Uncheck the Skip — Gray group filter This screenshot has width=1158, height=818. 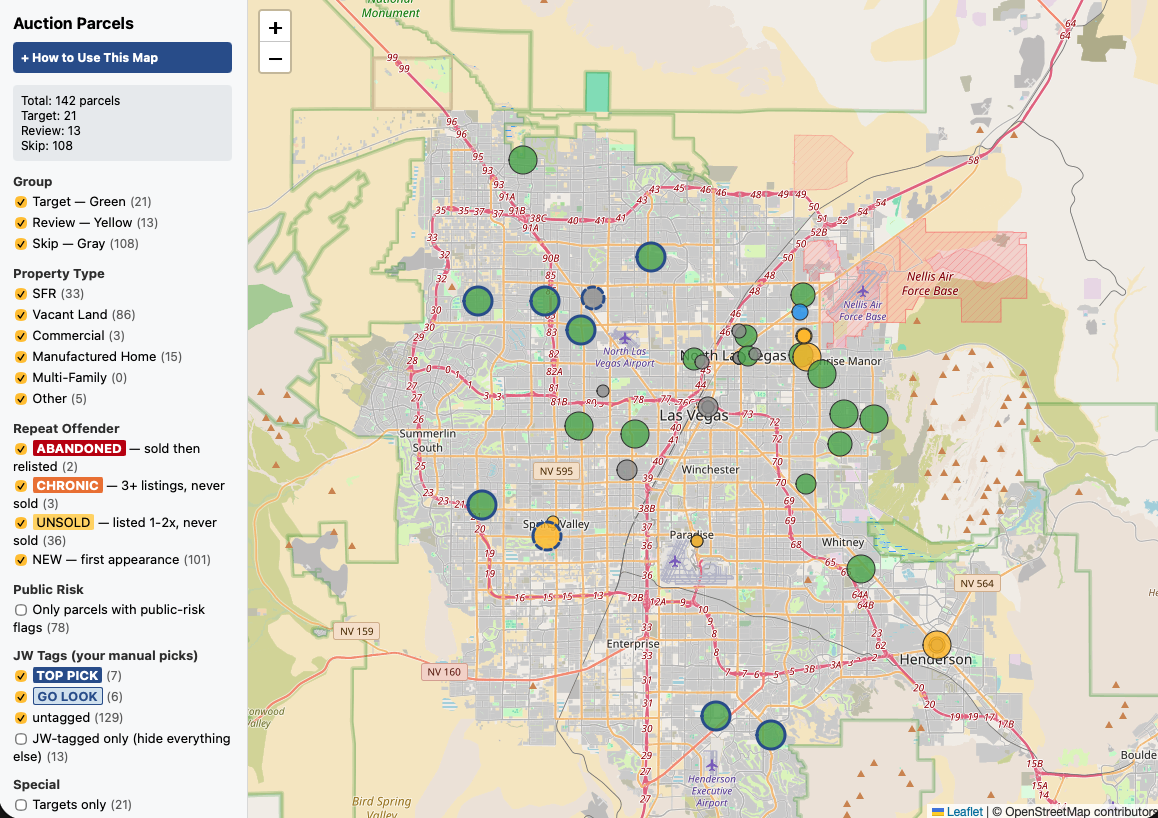tap(21, 244)
